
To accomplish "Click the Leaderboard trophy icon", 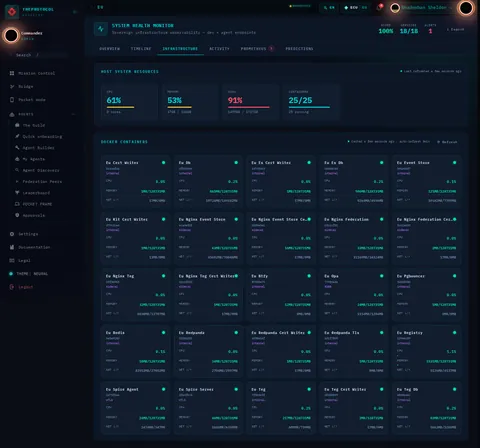I will 17,193.
